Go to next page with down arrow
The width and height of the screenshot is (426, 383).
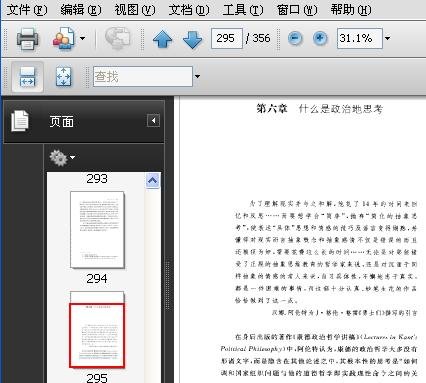point(193,40)
